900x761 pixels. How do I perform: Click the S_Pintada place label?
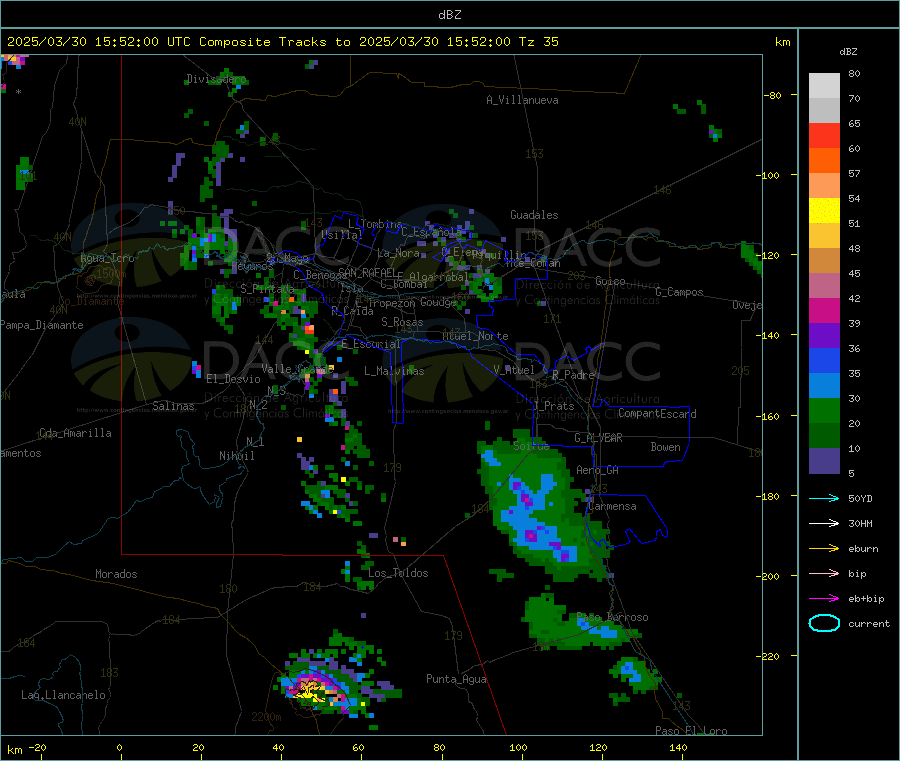[x=267, y=288]
